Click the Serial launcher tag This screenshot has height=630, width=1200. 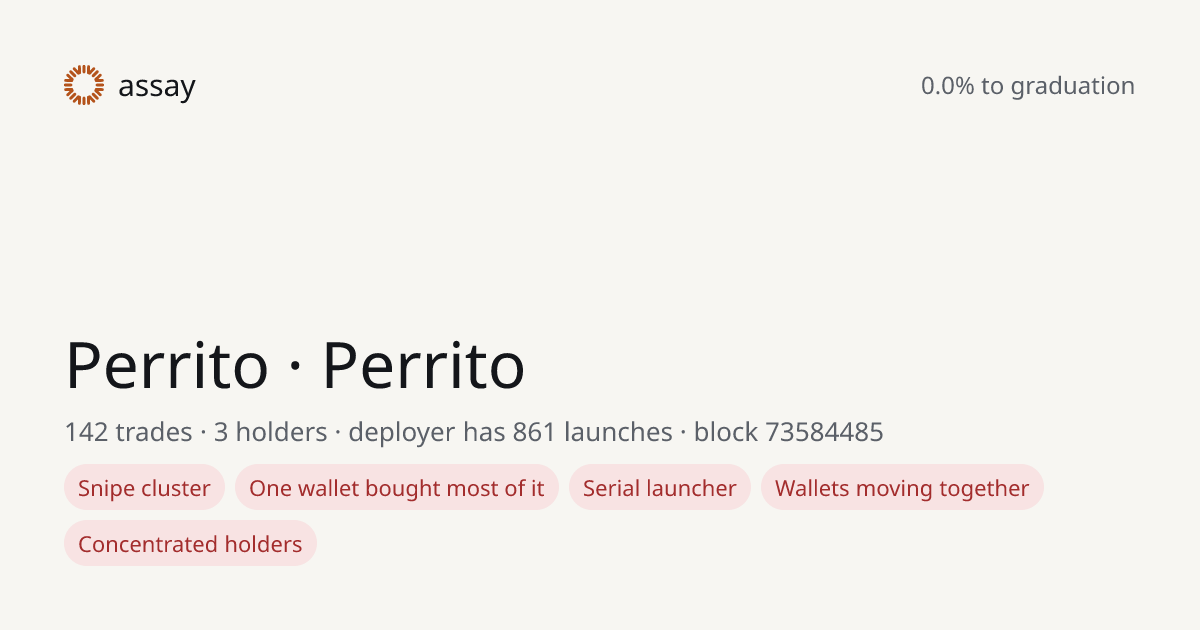(660, 488)
